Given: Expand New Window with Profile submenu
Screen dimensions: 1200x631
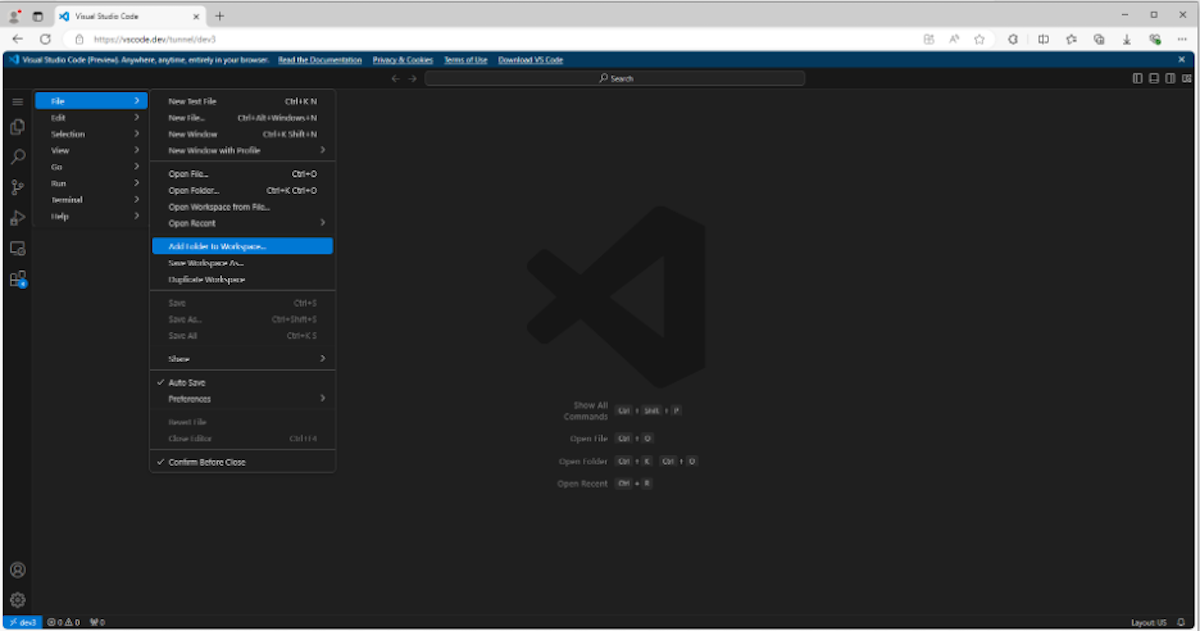Looking at the screenshot, I should (242, 150).
